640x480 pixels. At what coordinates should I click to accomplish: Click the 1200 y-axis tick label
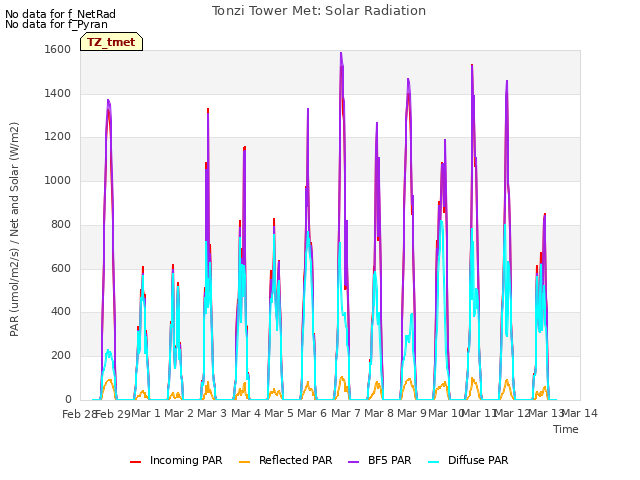(x=58, y=137)
